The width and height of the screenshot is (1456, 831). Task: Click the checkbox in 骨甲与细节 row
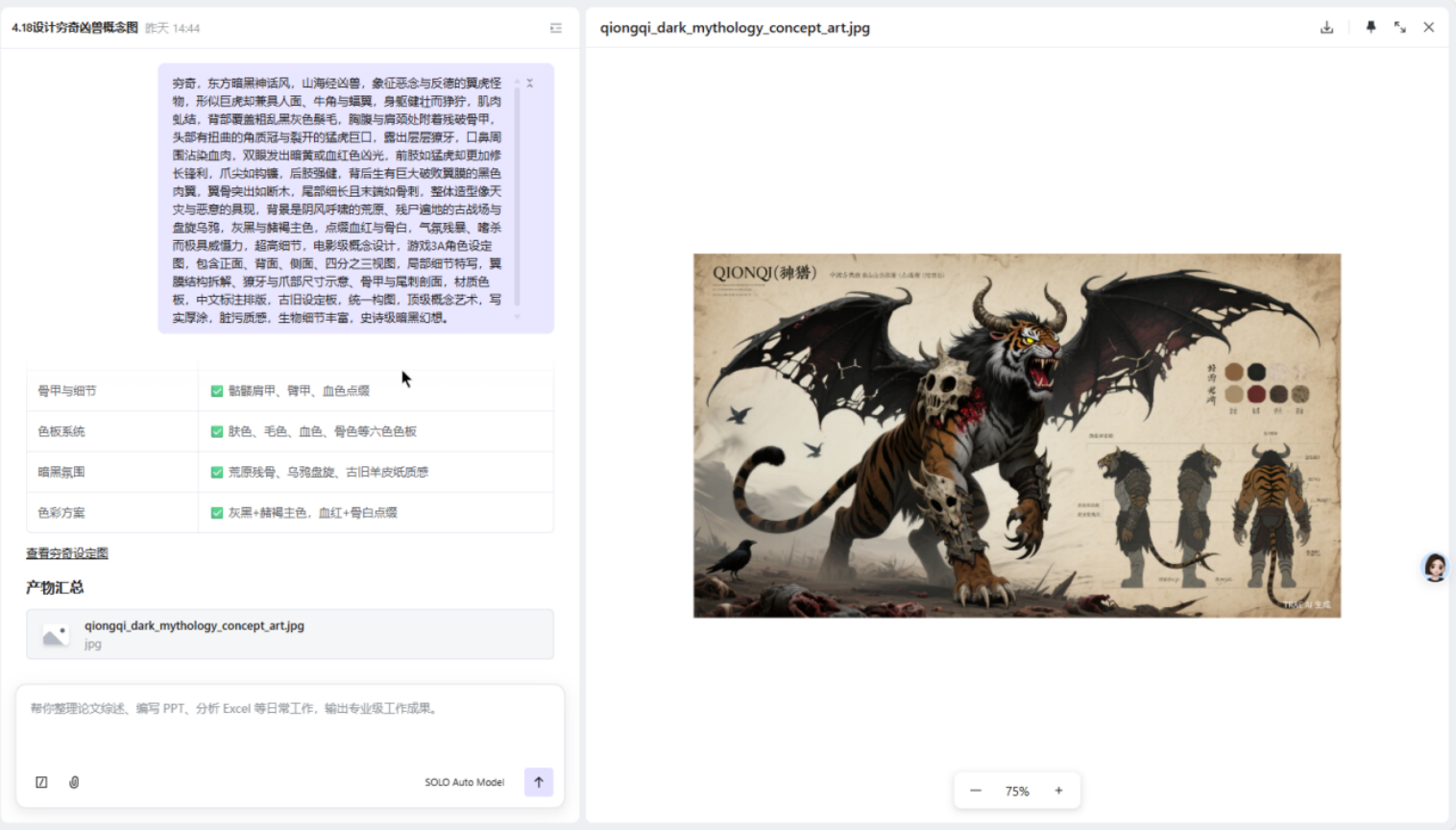pyautogui.click(x=217, y=391)
